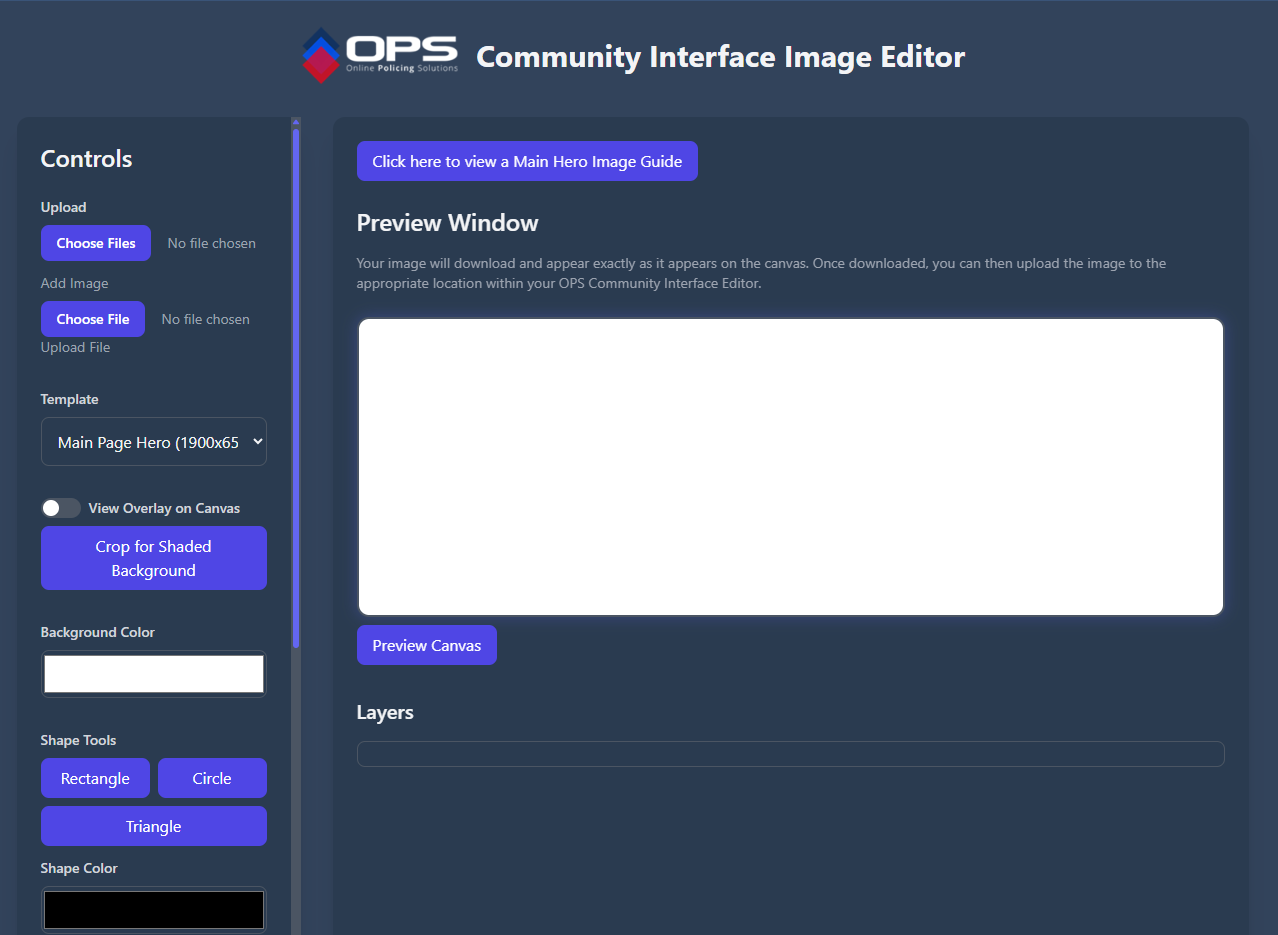
Task: Click Choose File above Upload File label
Action: (x=93, y=319)
